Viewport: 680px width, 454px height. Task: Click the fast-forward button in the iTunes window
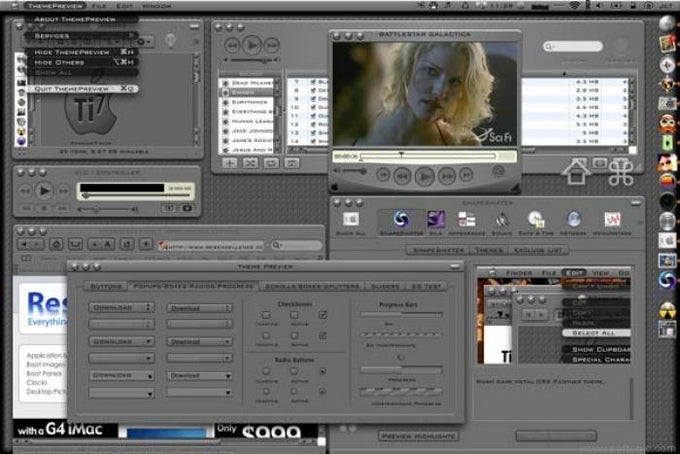click(x=271, y=45)
